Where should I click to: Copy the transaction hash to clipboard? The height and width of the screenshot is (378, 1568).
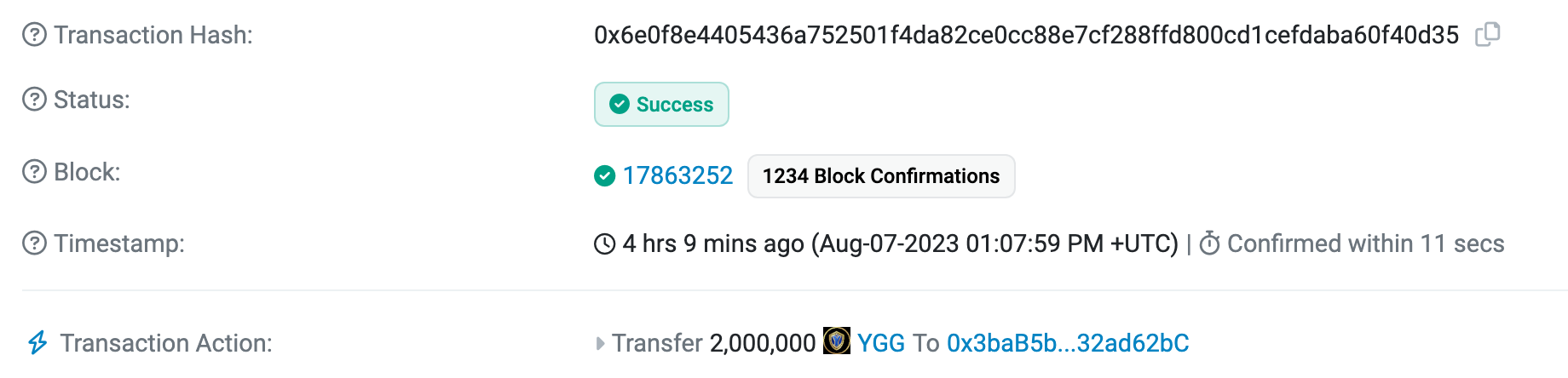(1487, 34)
